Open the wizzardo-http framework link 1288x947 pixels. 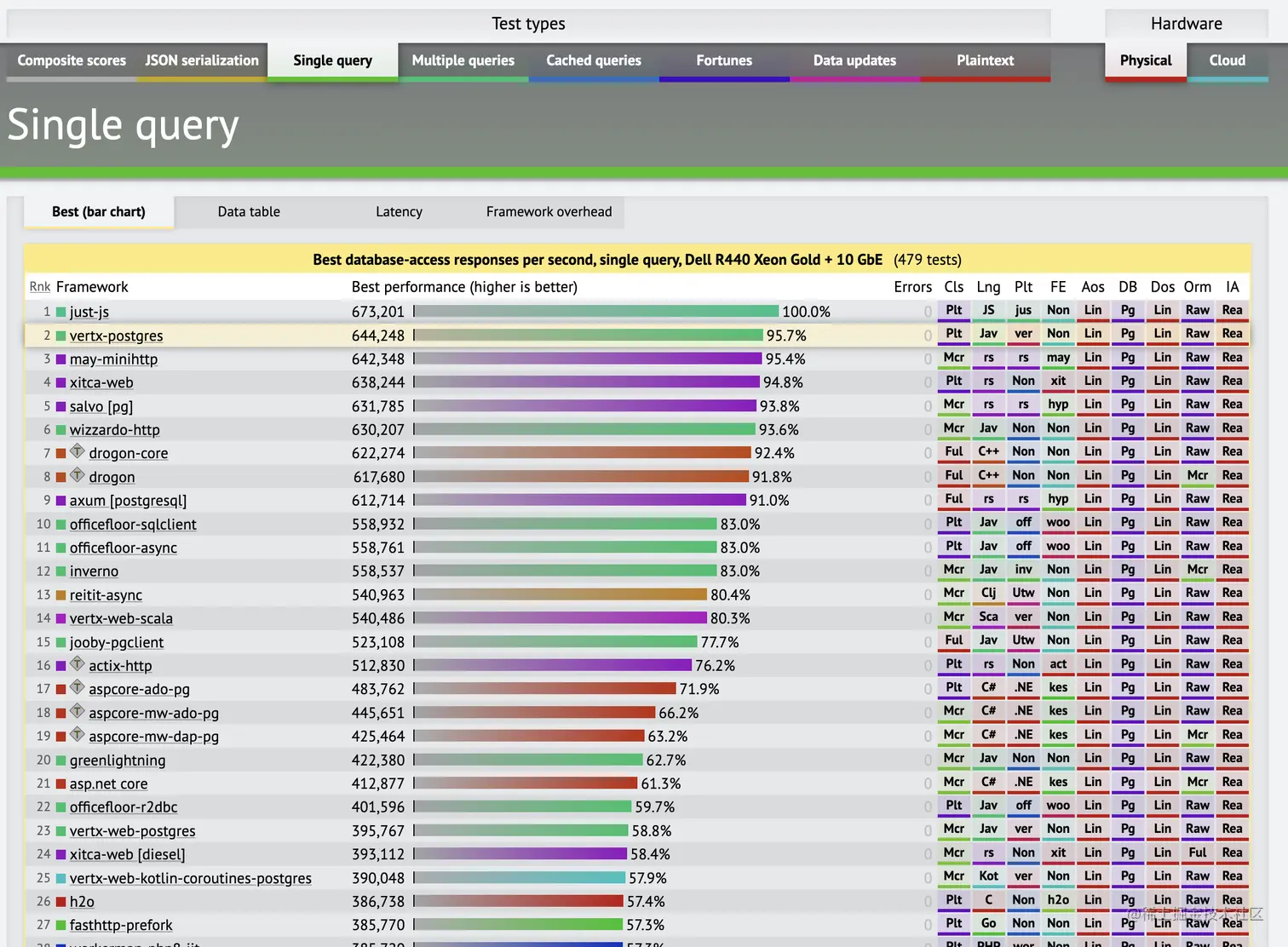115,430
